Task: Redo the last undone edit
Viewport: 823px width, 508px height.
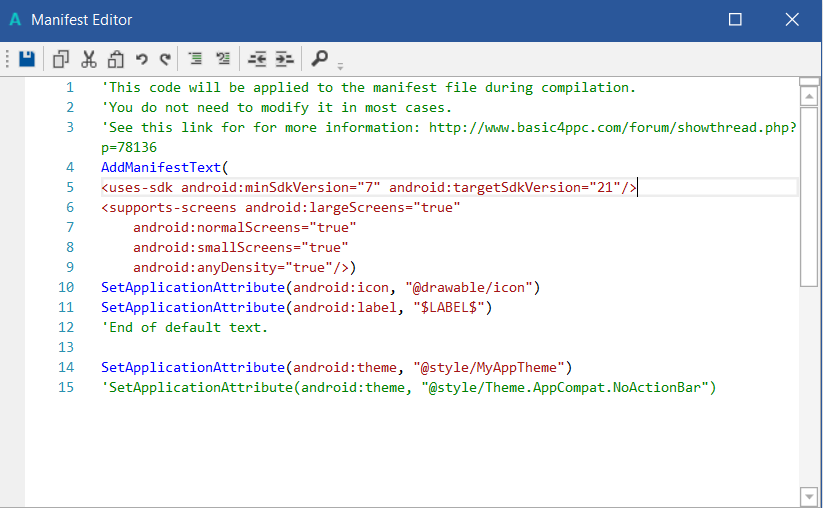Action: (165, 59)
